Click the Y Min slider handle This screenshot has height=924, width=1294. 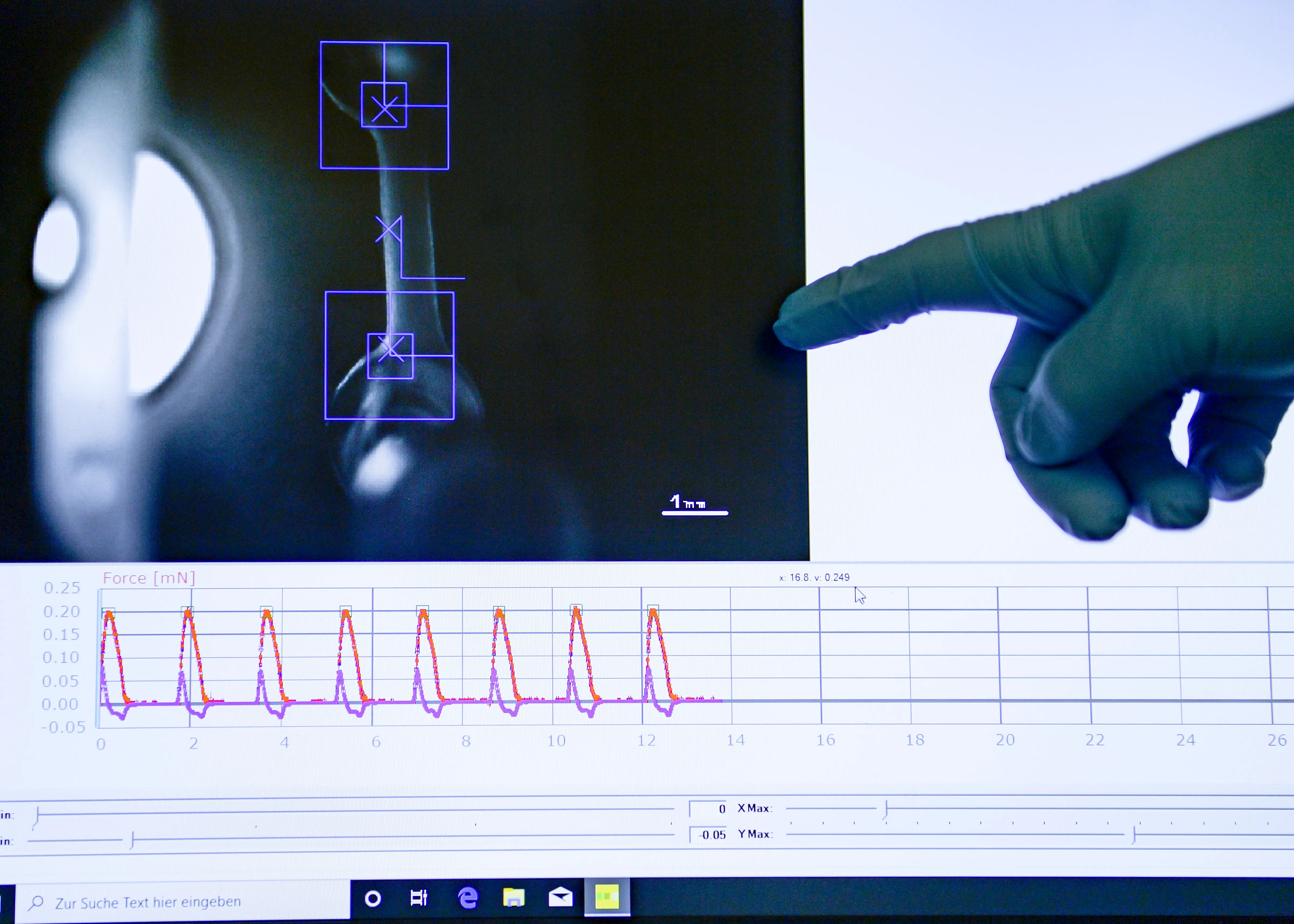click(x=132, y=840)
